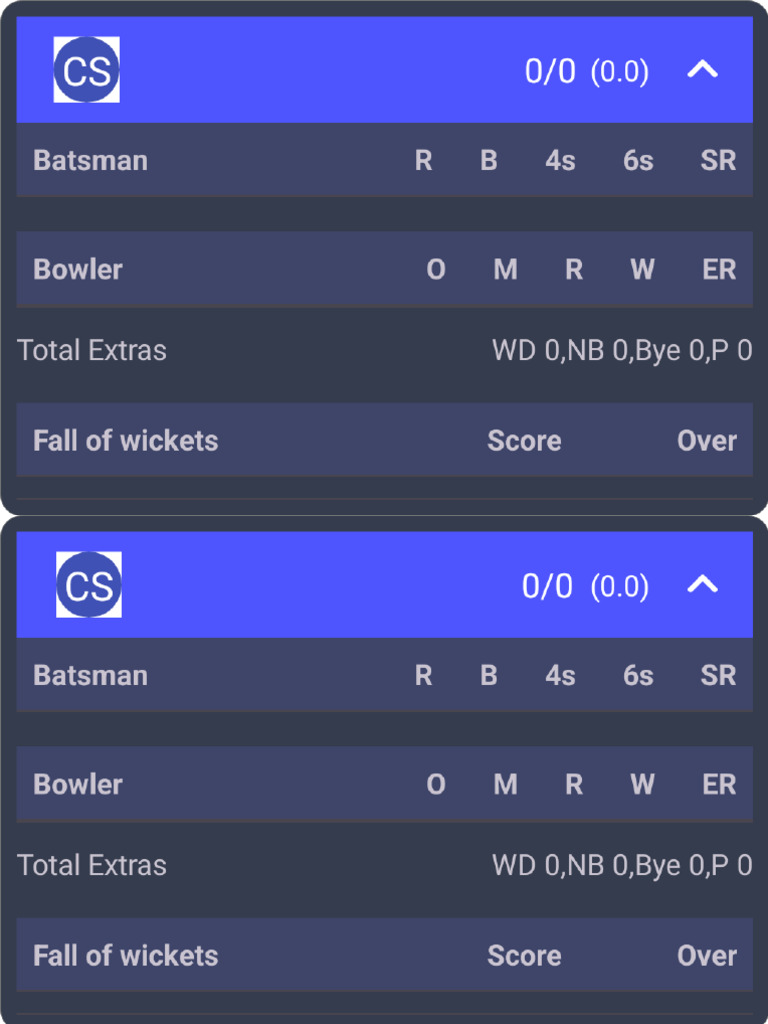768x1024 pixels.
Task: Click the 4s column in lower Batsman row
Action: point(560,676)
